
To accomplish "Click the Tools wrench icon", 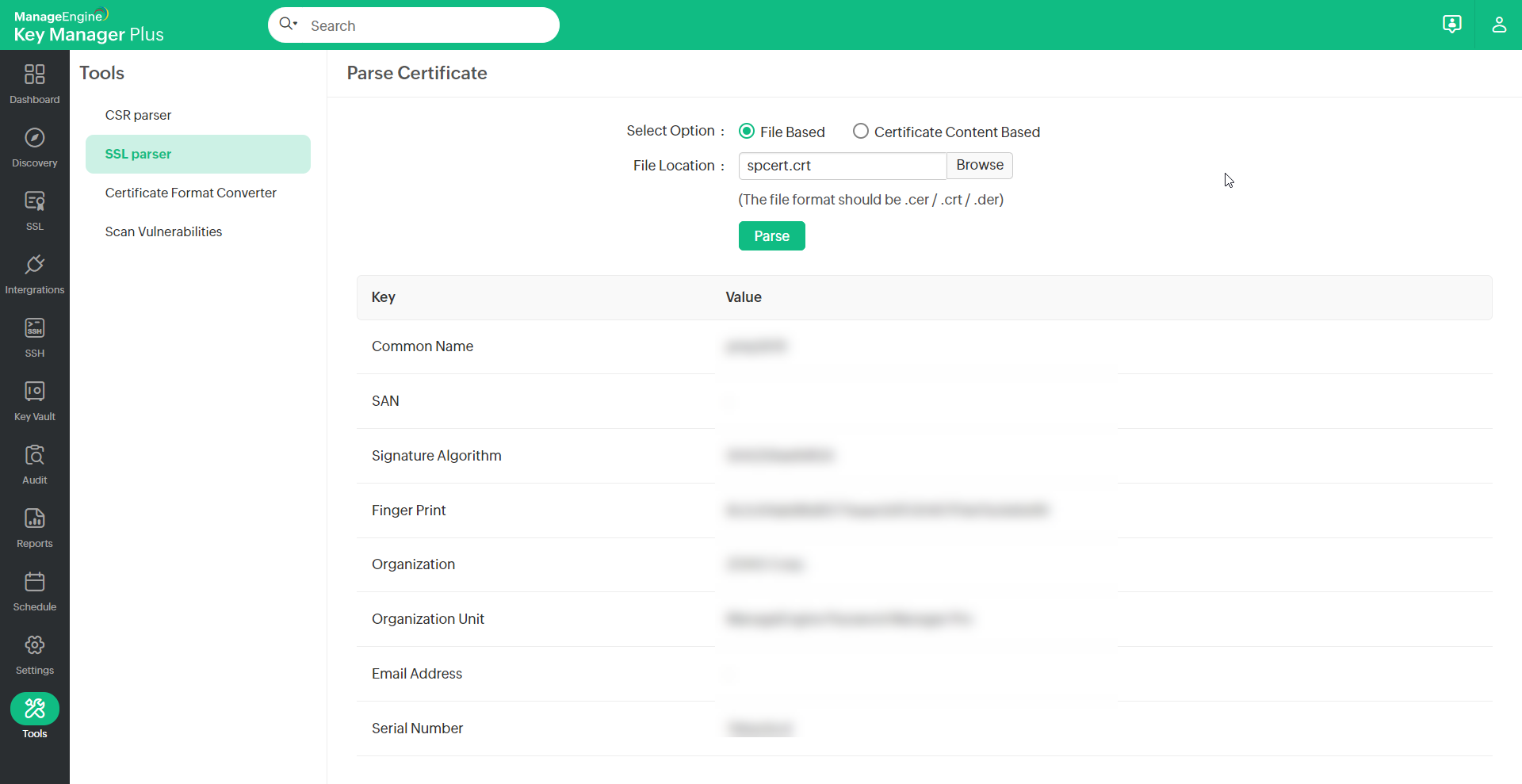I will (x=35, y=709).
